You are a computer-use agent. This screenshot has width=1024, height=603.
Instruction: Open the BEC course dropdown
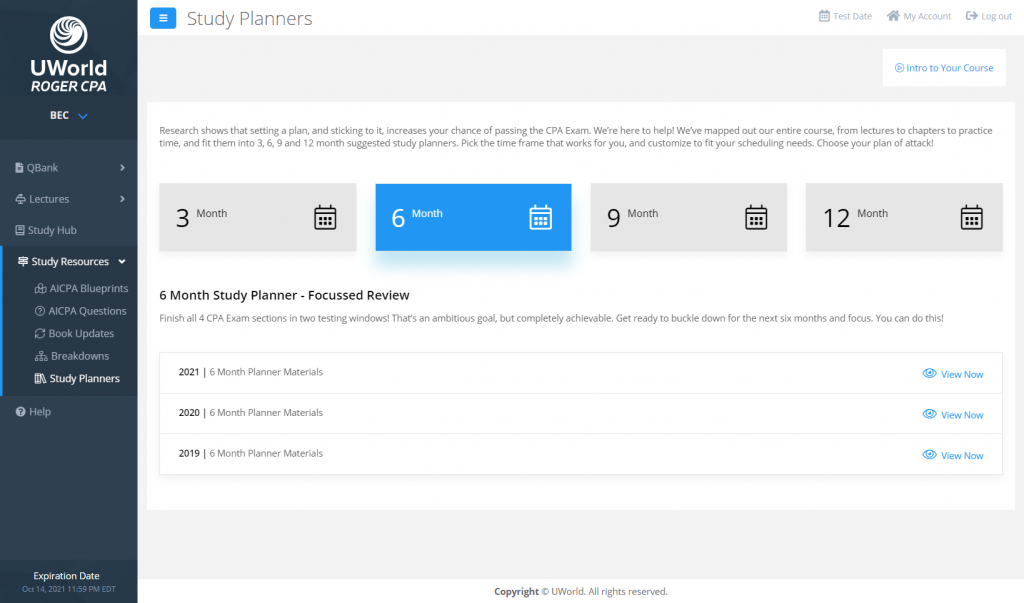click(x=69, y=116)
